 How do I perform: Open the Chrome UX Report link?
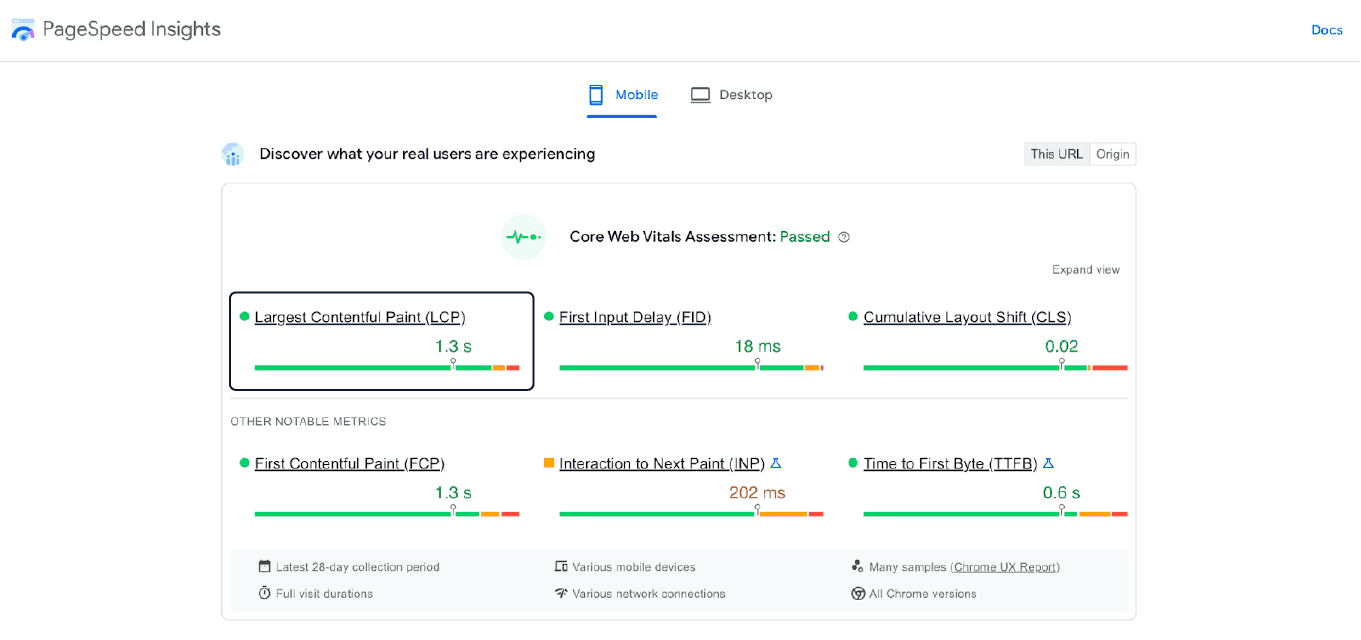(1005, 567)
